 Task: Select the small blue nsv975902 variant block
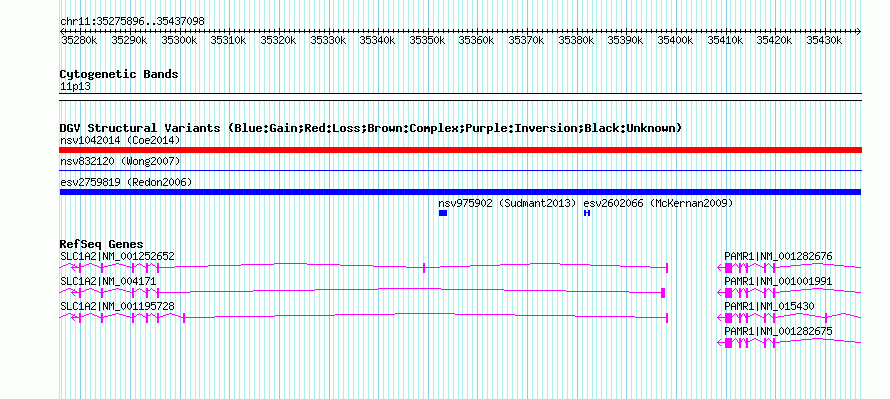click(x=443, y=213)
